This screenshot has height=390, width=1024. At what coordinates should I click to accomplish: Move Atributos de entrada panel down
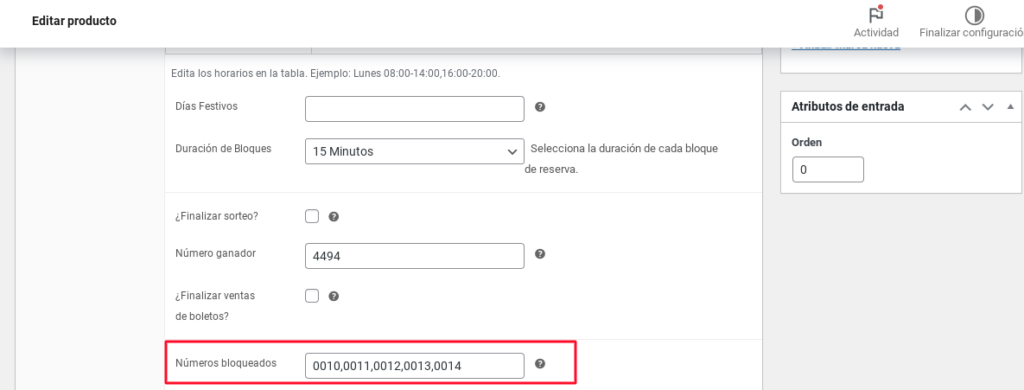[987, 107]
